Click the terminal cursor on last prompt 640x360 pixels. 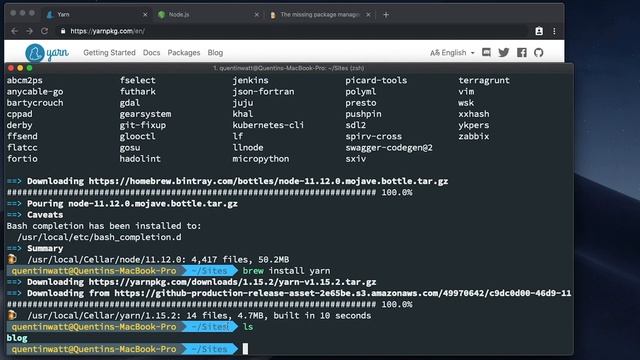click(245, 349)
